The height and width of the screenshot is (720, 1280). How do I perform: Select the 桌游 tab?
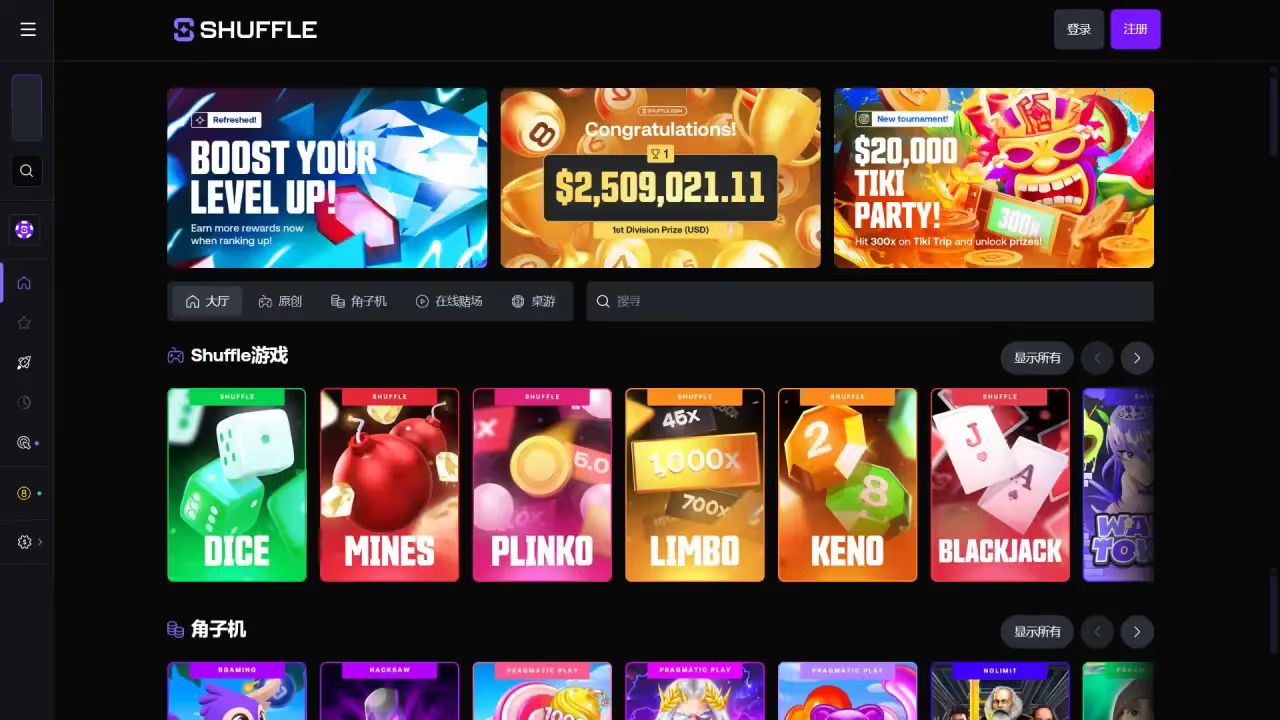533,301
